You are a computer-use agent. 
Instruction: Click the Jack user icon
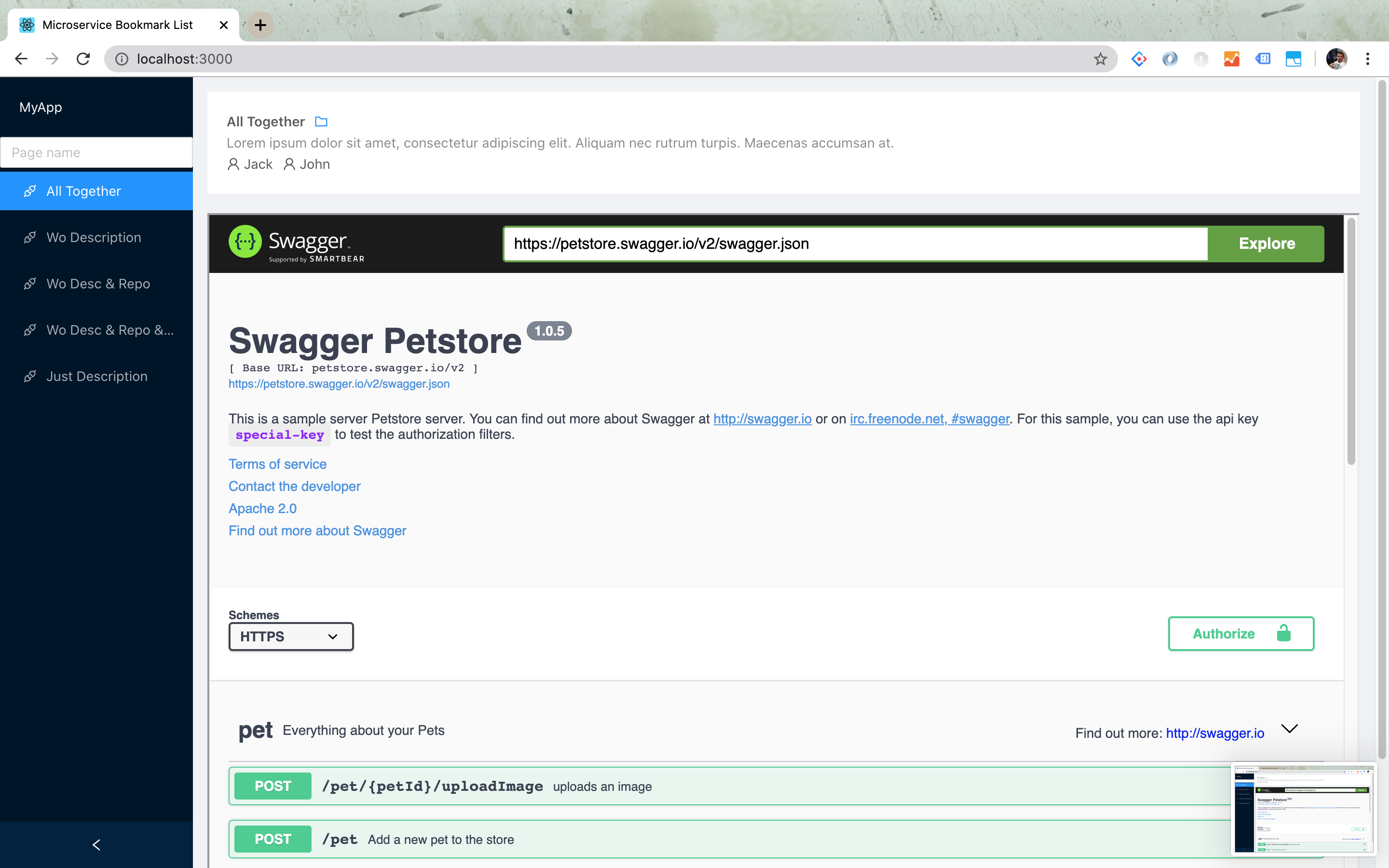click(x=233, y=164)
